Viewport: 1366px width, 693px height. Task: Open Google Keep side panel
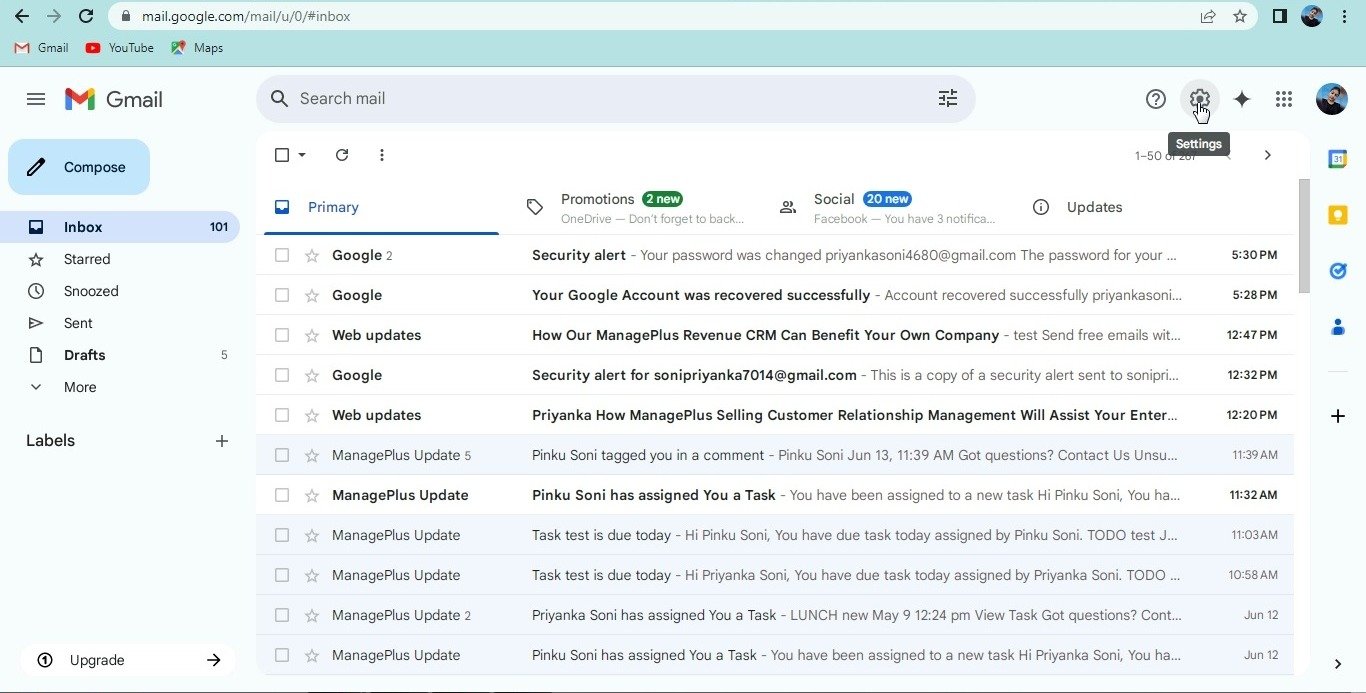(x=1338, y=215)
